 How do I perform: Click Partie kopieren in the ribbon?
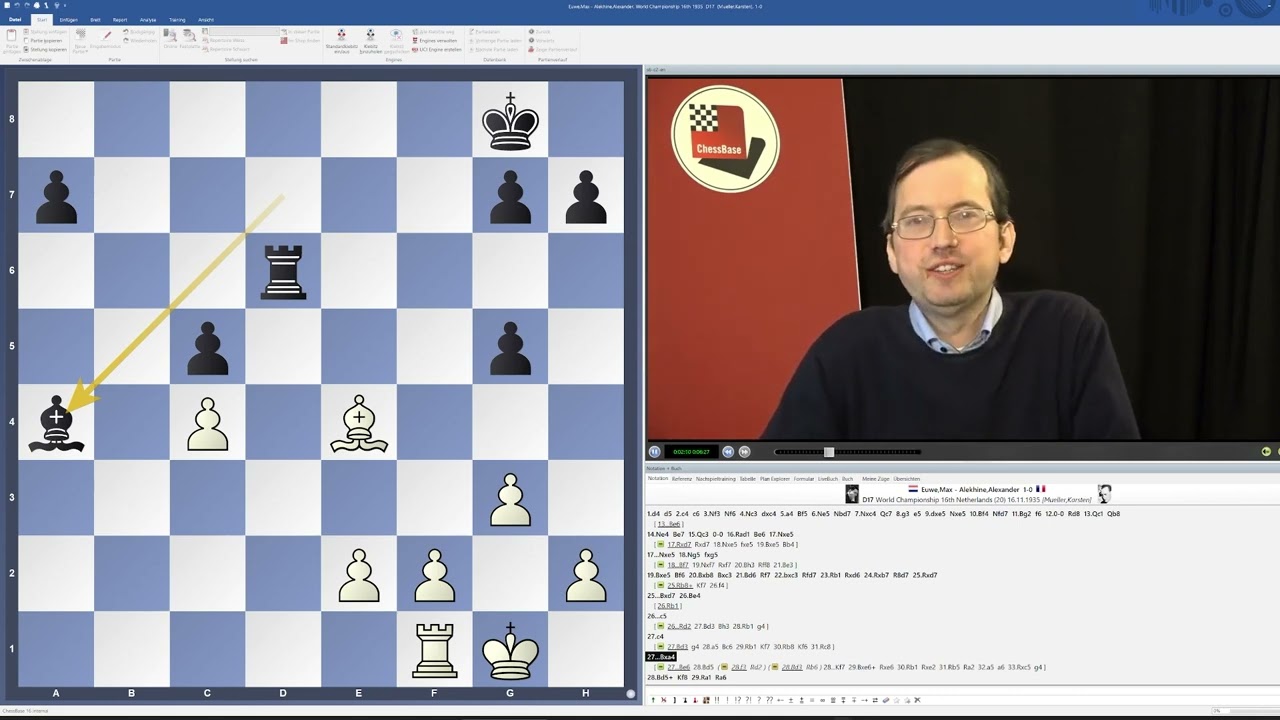(x=44, y=40)
